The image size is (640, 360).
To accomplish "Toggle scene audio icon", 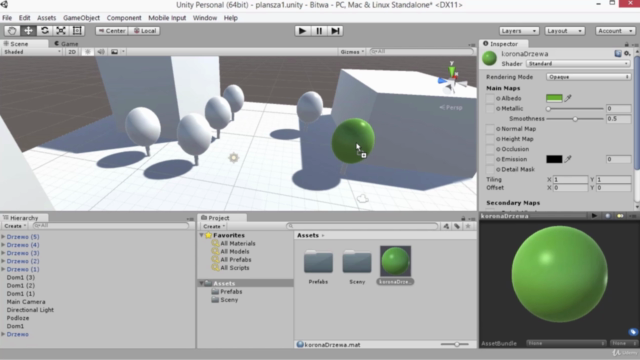I will (x=101, y=52).
